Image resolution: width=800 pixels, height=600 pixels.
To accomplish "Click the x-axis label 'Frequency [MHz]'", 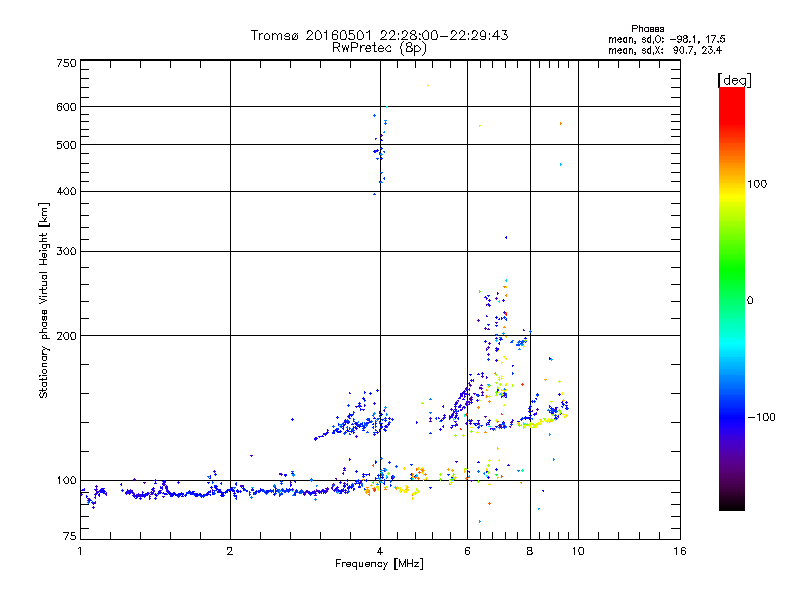I will (x=379, y=564).
